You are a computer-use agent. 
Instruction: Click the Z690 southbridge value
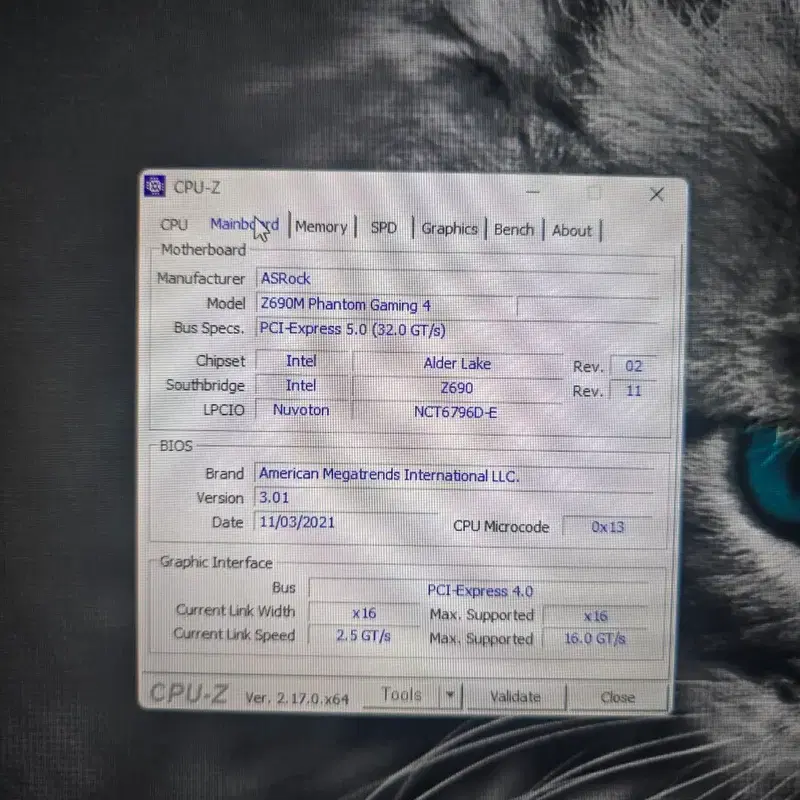457,388
